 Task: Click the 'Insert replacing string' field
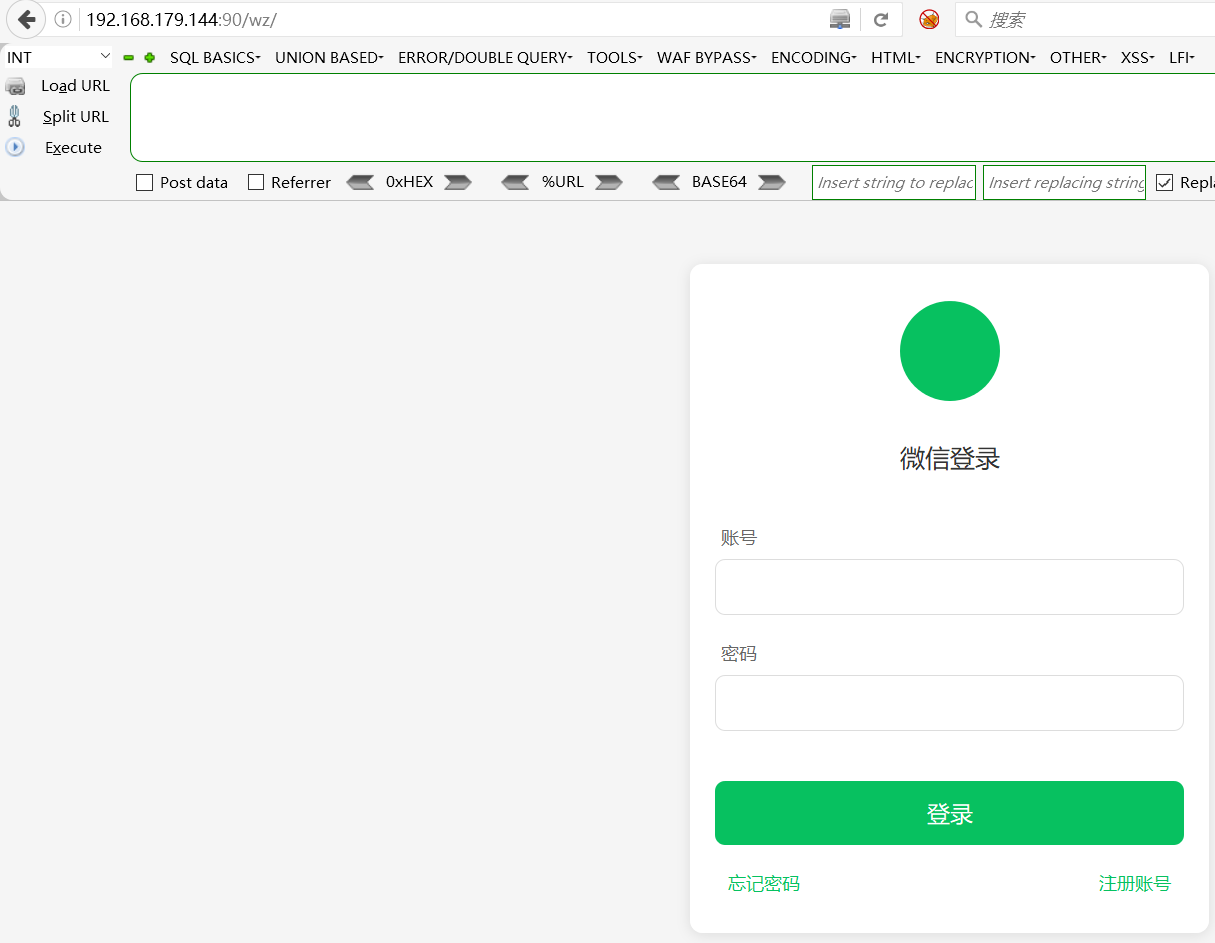click(1064, 182)
